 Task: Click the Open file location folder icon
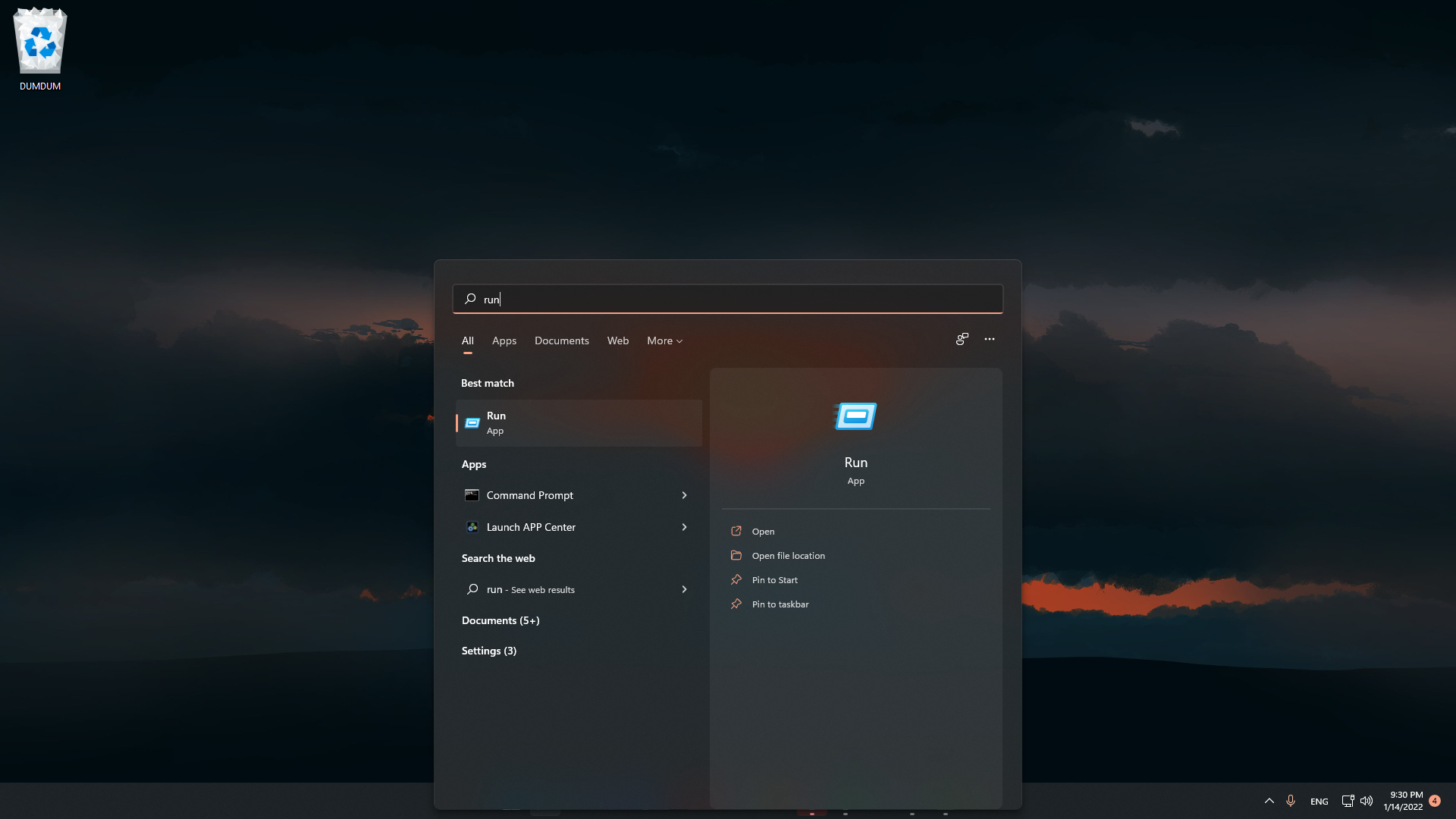pos(736,556)
